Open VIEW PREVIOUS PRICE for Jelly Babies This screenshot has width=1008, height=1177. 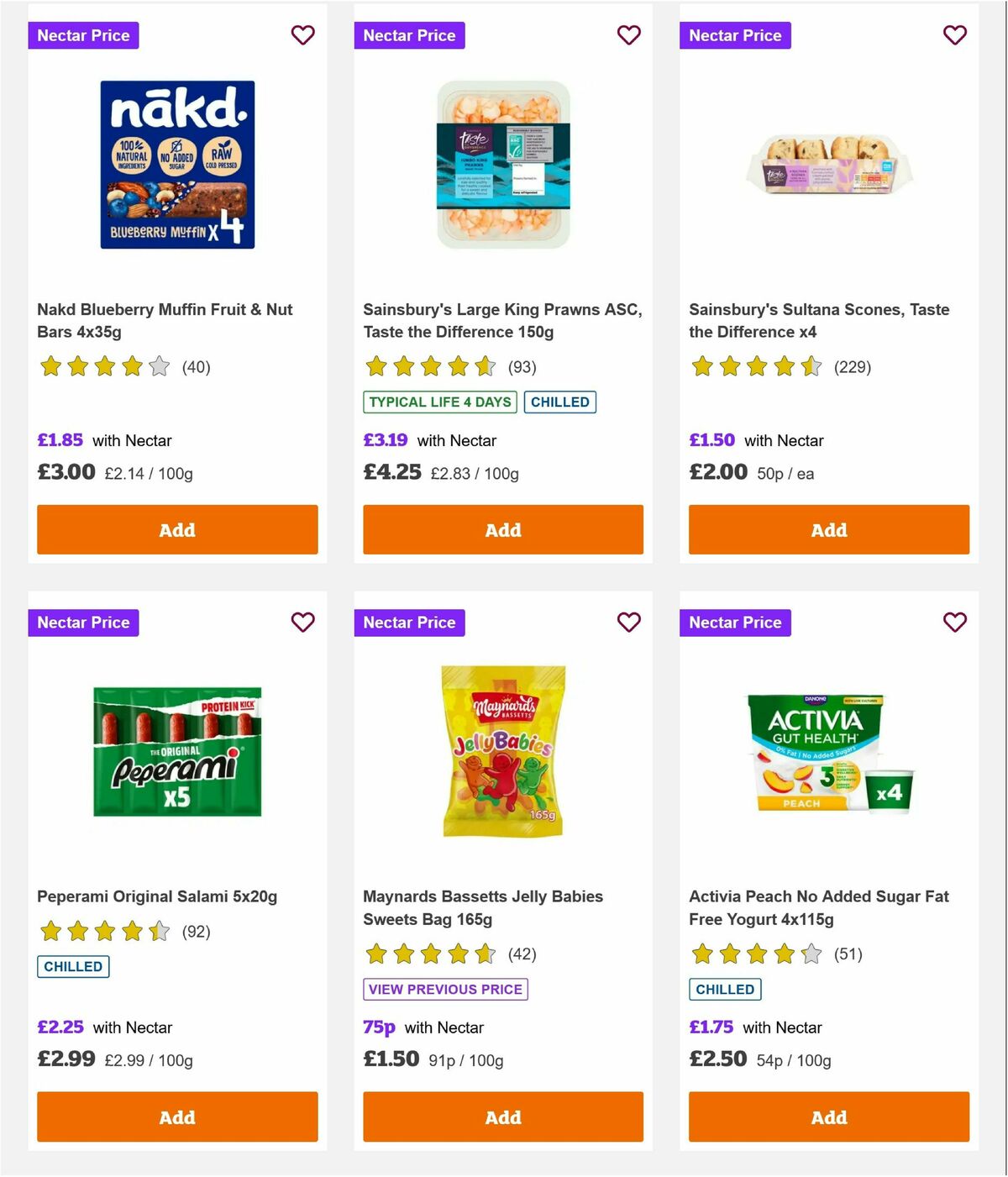point(444,990)
